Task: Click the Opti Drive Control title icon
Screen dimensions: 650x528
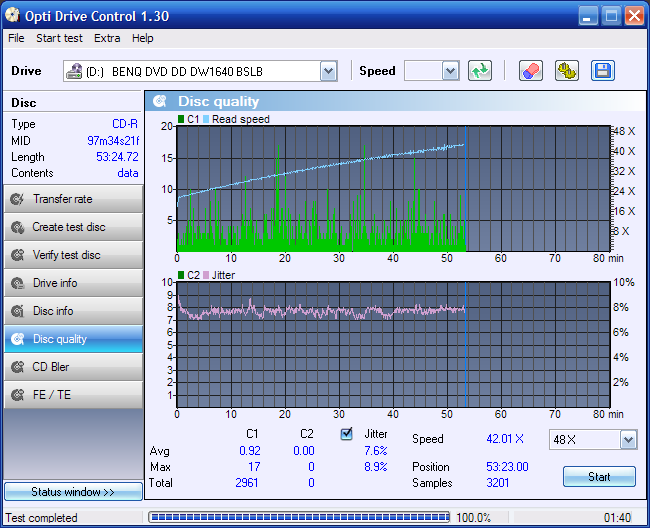Action: click(12, 16)
